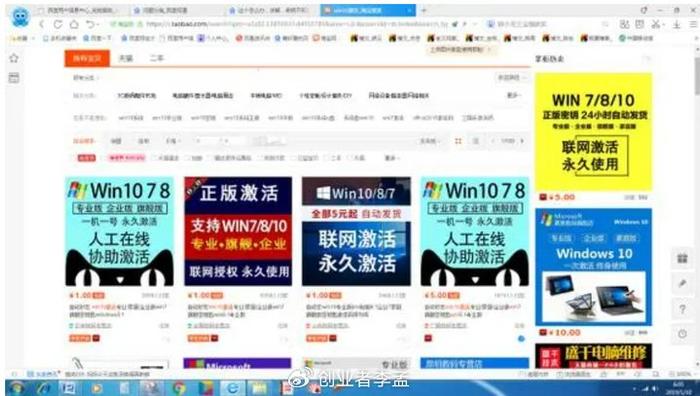The width and height of the screenshot is (700, 396).
Task: Switch to grid view with the orange grid icon
Action: [x=458, y=141]
